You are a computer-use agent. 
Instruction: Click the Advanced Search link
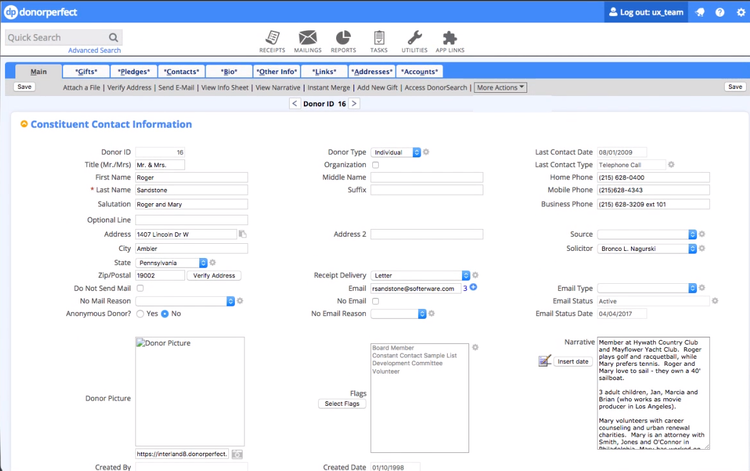94,50
